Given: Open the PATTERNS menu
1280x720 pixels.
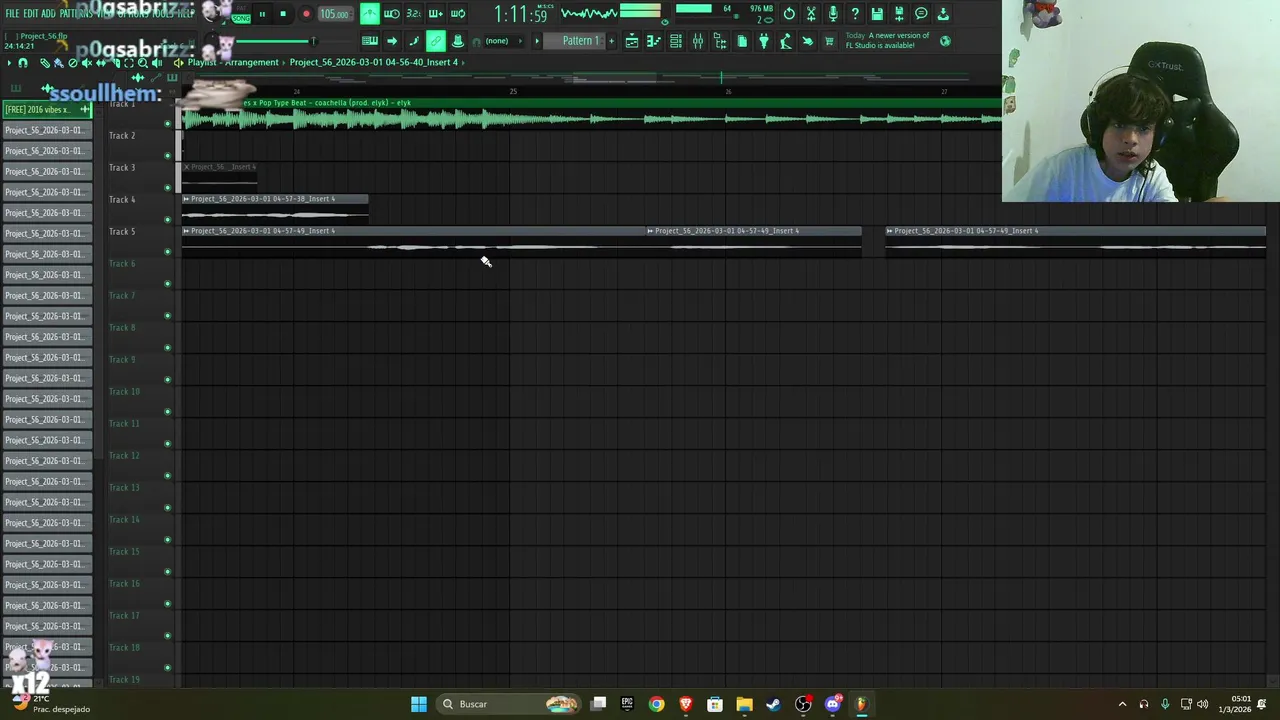Looking at the screenshot, I should [x=76, y=14].
